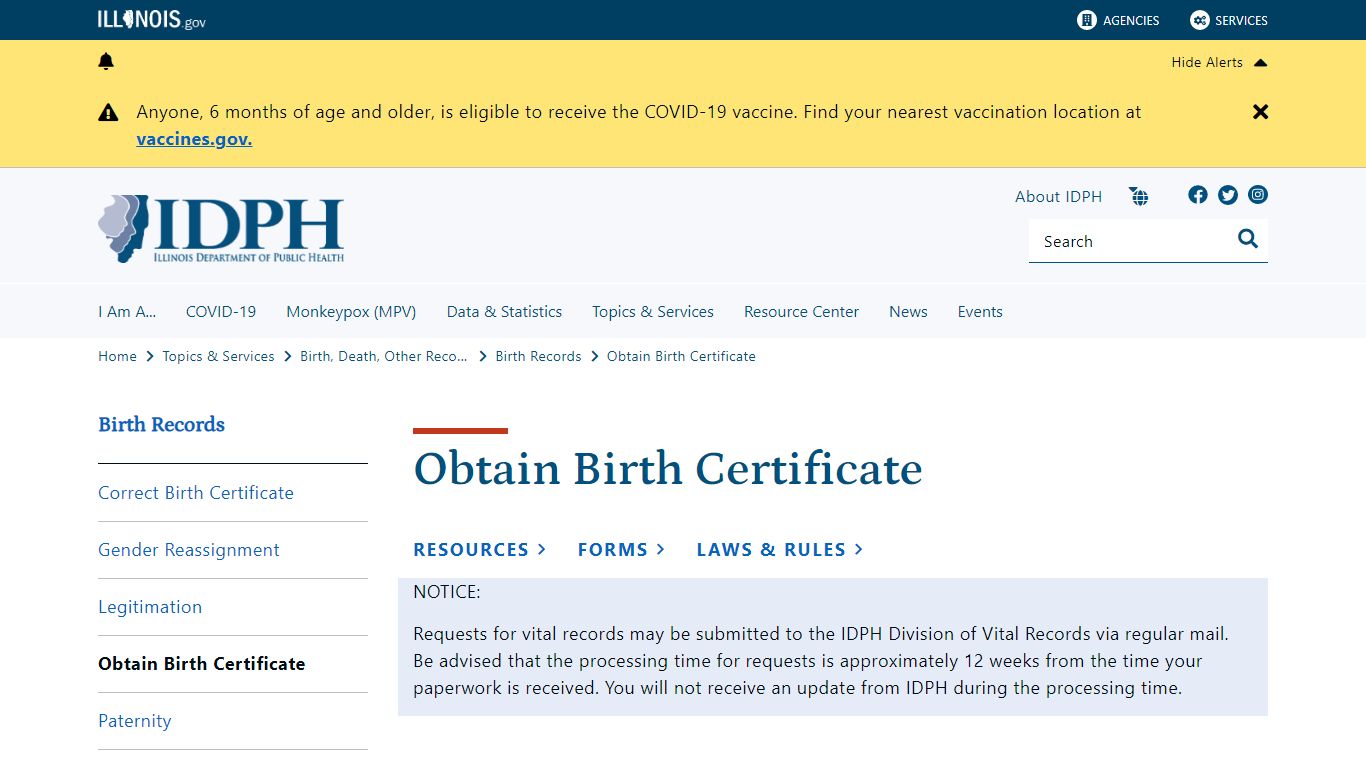Image resolution: width=1366 pixels, height=768 pixels.
Task: Click the Obtain Birth Certificate page title
Action: coord(668,468)
